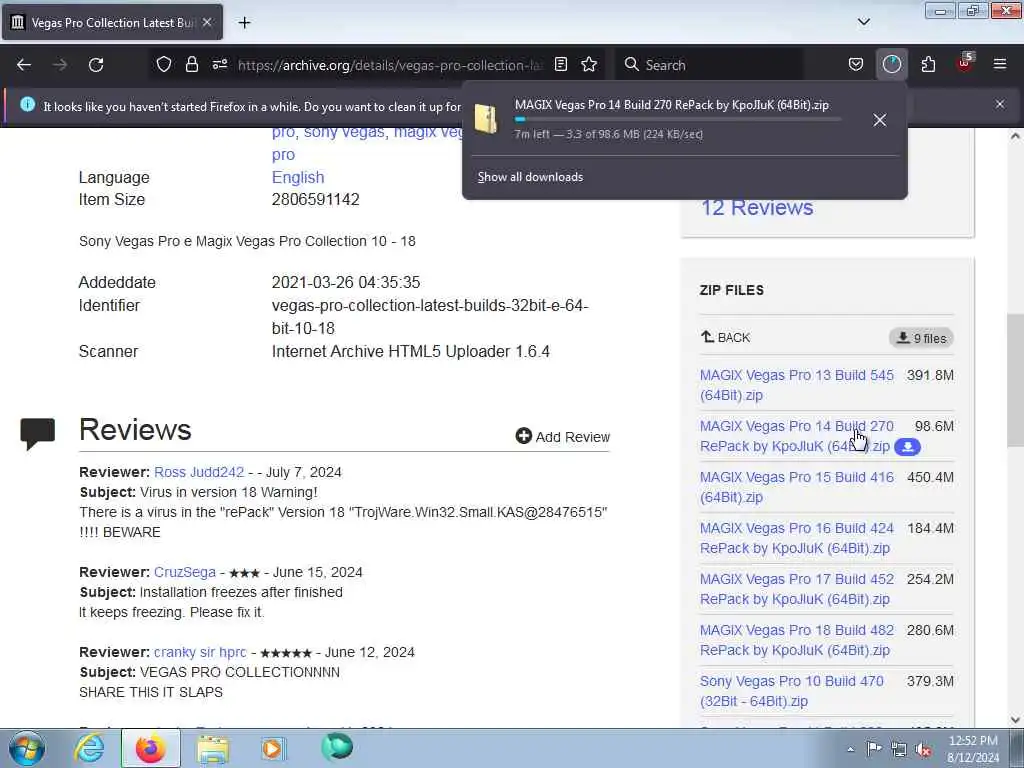Image resolution: width=1024 pixels, height=768 pixels.
Task: Click the Firefox taskbar icon
Action: click(151, 748)
